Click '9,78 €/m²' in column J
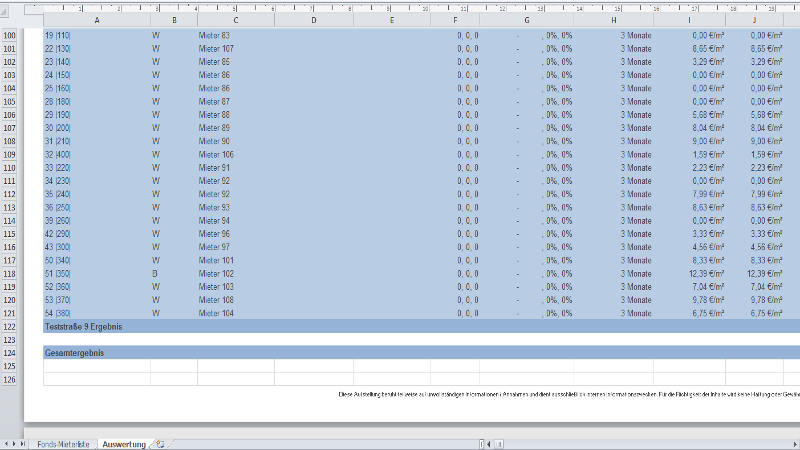Viewport: 800px width, 450px height. [766, 300]
